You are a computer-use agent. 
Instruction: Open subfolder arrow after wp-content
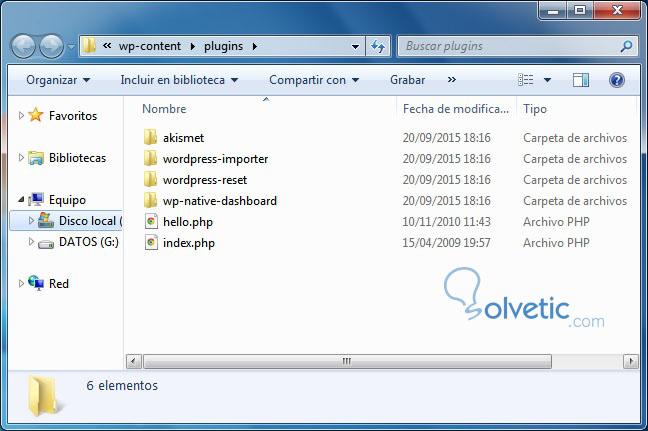coord(193,46)
